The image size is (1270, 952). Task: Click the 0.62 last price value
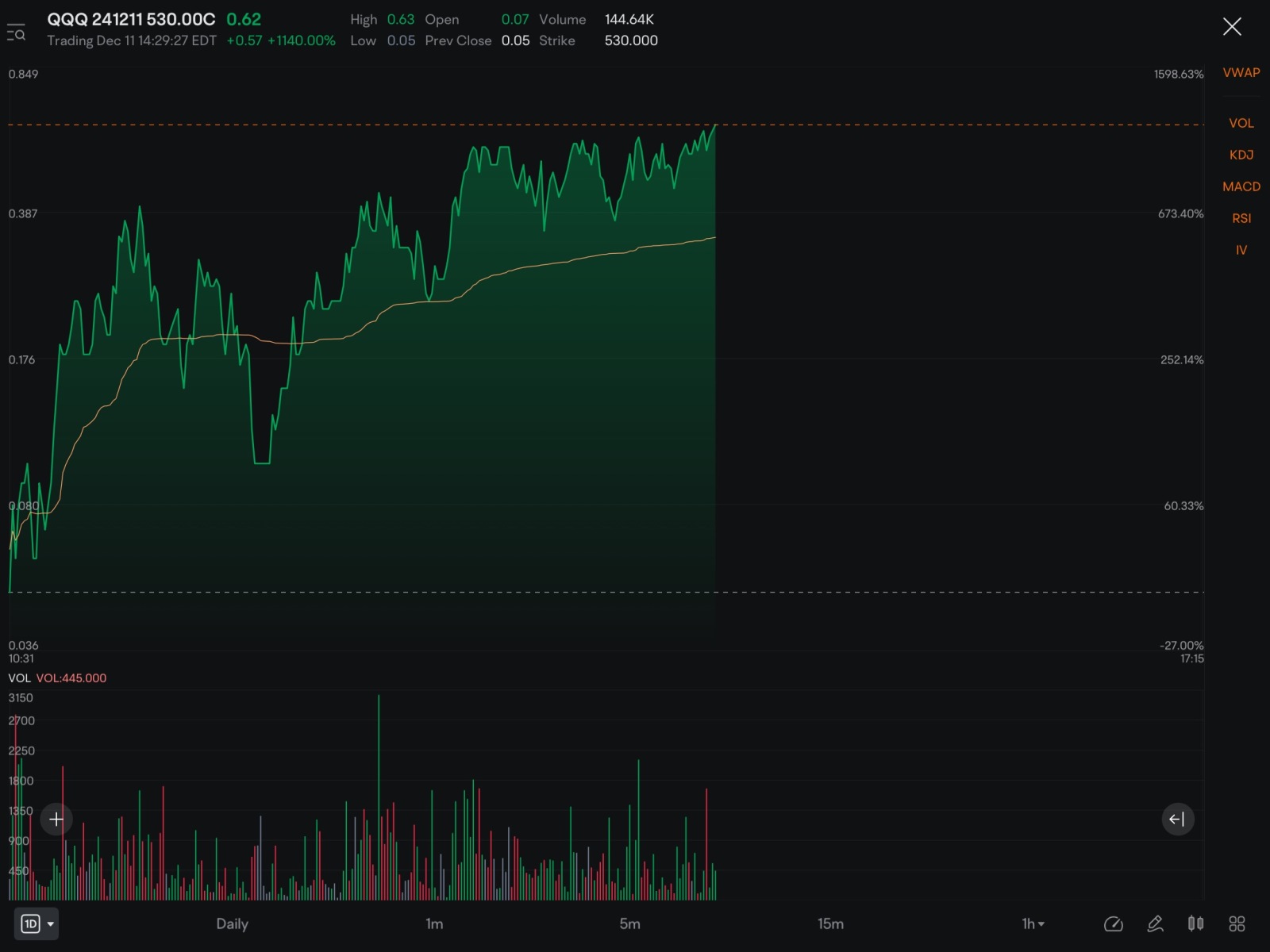coord(244,19)
